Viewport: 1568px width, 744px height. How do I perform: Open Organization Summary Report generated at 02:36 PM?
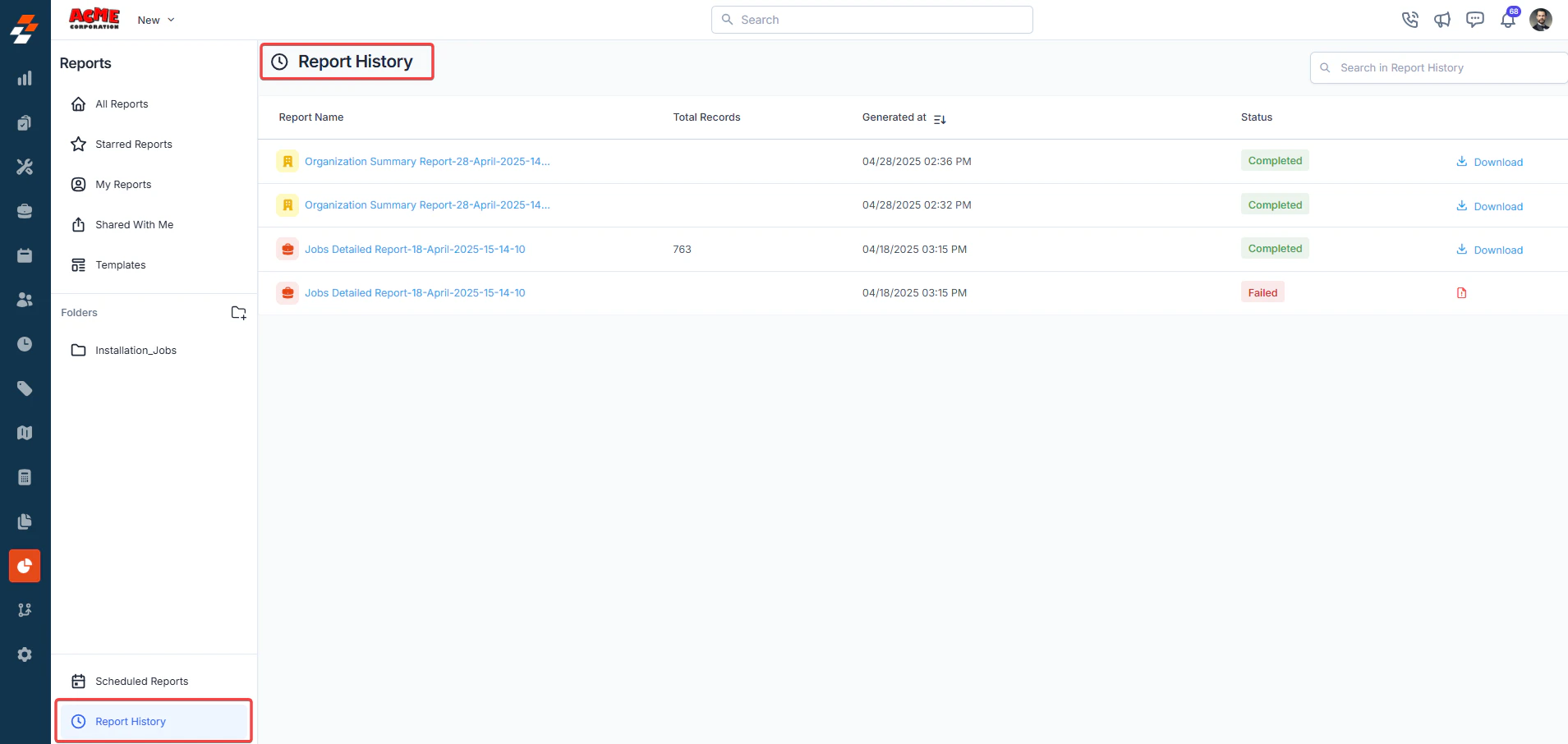pyautogui.click(x=427, y=162)
